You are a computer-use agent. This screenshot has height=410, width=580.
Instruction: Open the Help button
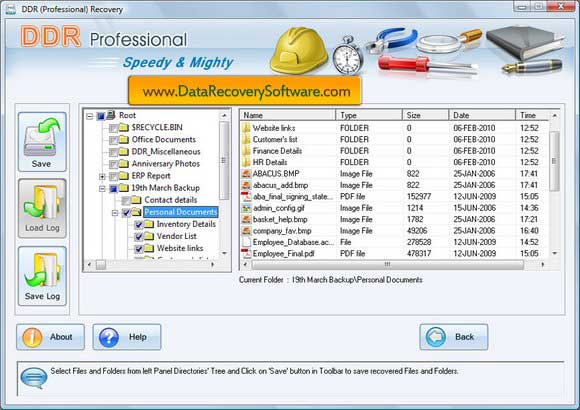coord(127,337)
